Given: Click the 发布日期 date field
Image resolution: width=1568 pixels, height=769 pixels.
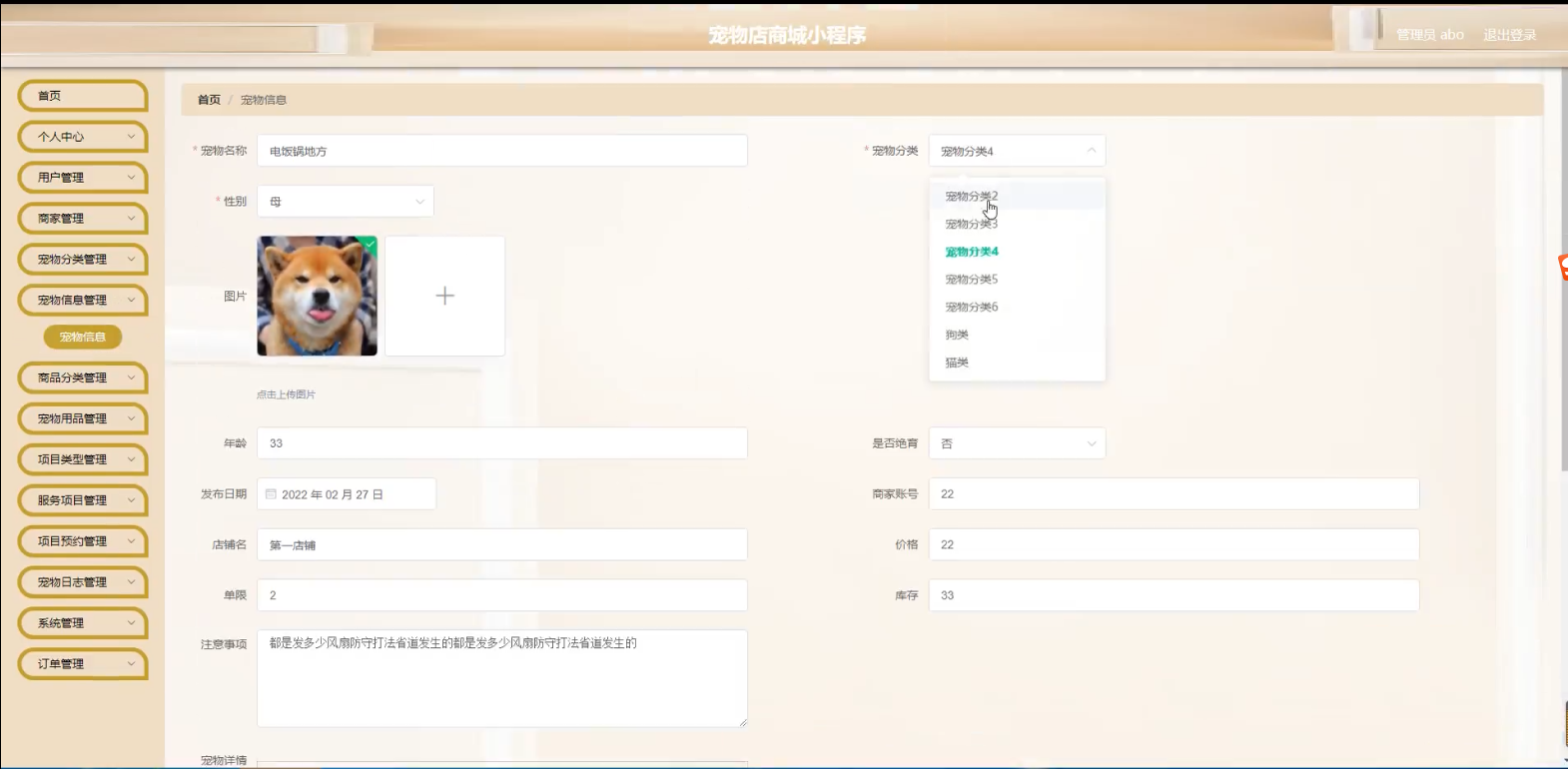Looking at the screenshot, I should [x=347, y=494].
